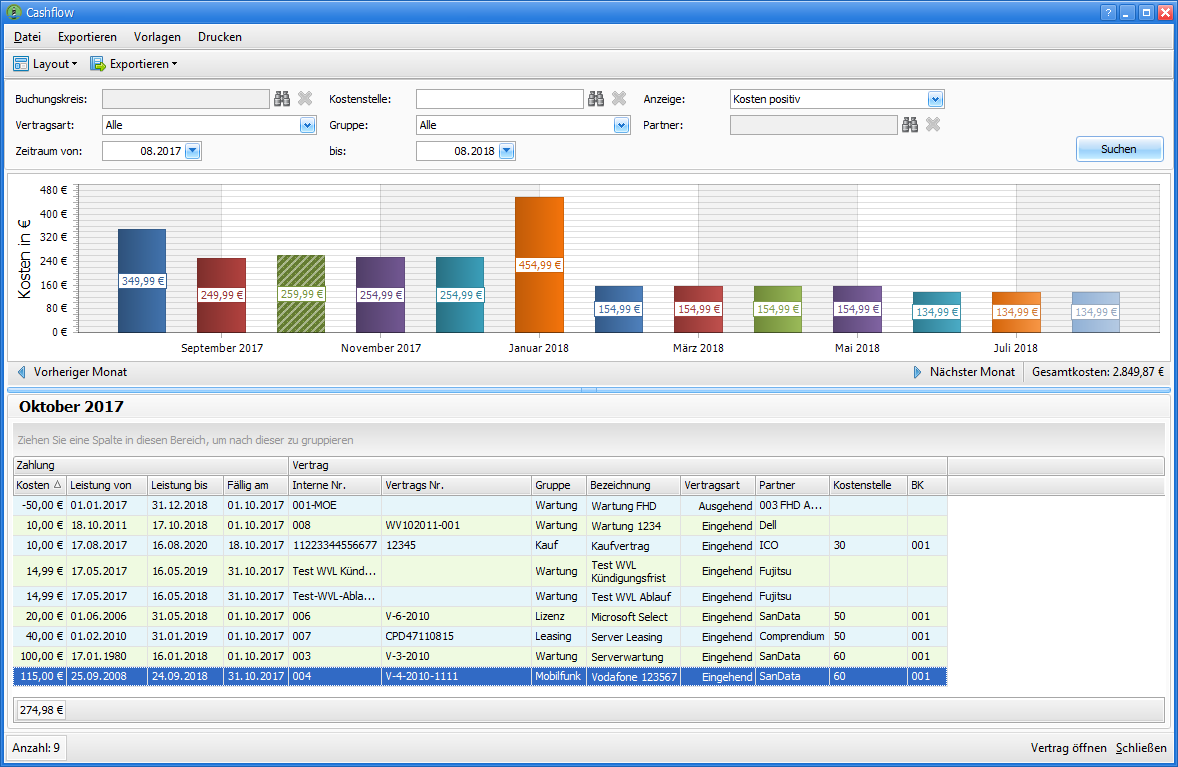Expand the Anzeige dropdown
This screenshot has height=767, width=1178.
point(935,99)
